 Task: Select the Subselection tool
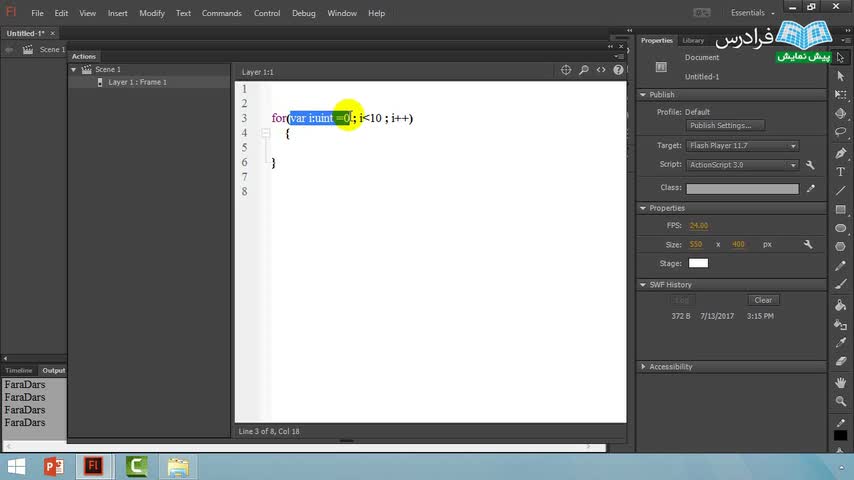pos(840,76)
